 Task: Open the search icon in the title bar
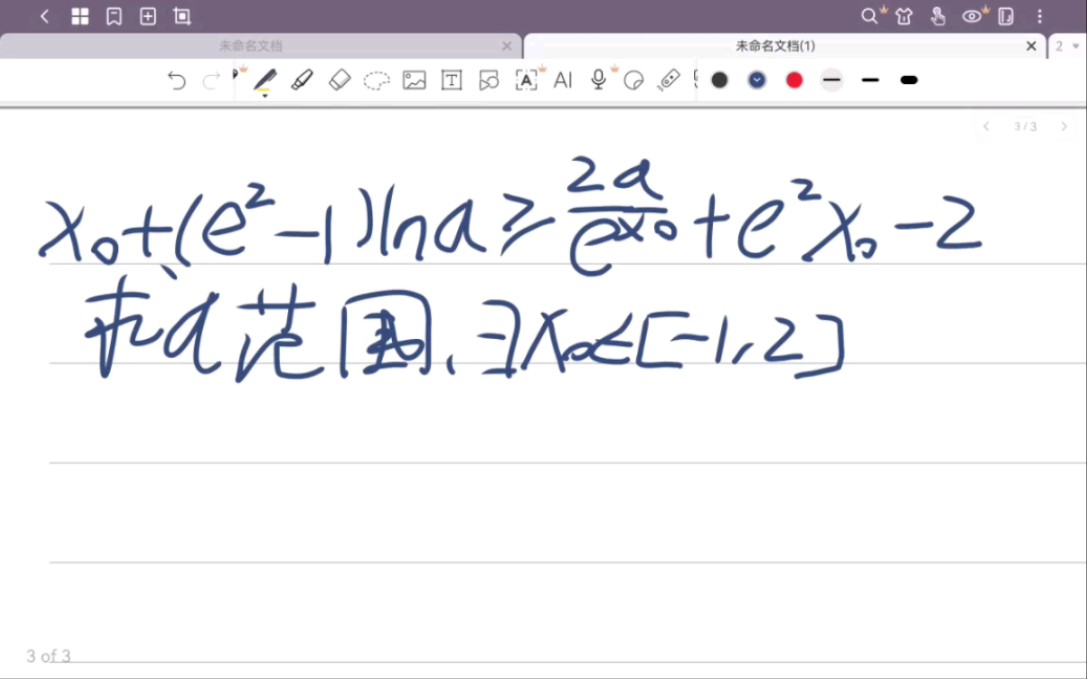(867, 16)
